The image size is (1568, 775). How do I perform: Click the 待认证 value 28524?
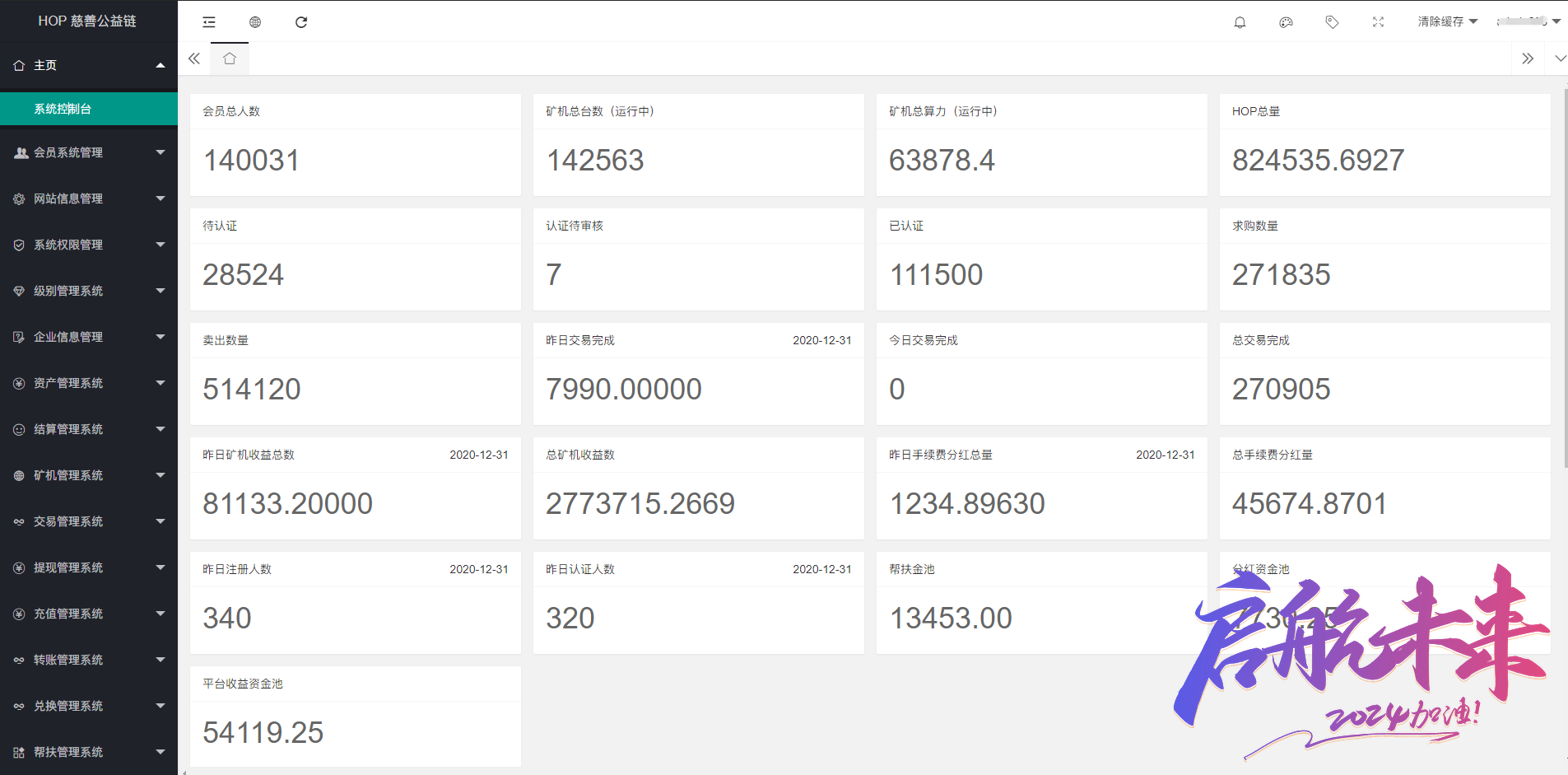(x=243, y=274)
